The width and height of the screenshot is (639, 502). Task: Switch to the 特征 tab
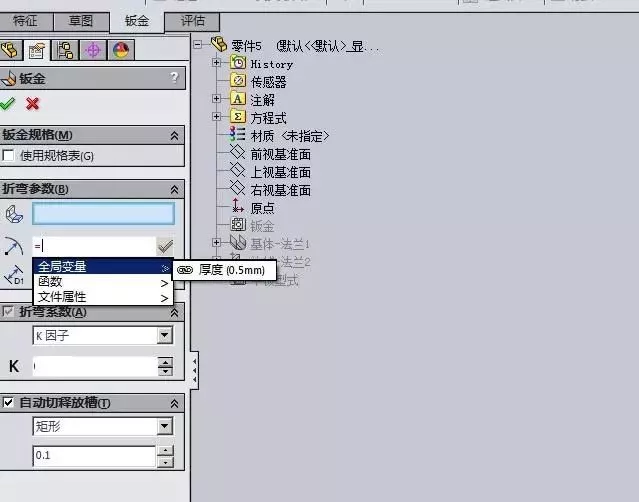tap(24, 21)
